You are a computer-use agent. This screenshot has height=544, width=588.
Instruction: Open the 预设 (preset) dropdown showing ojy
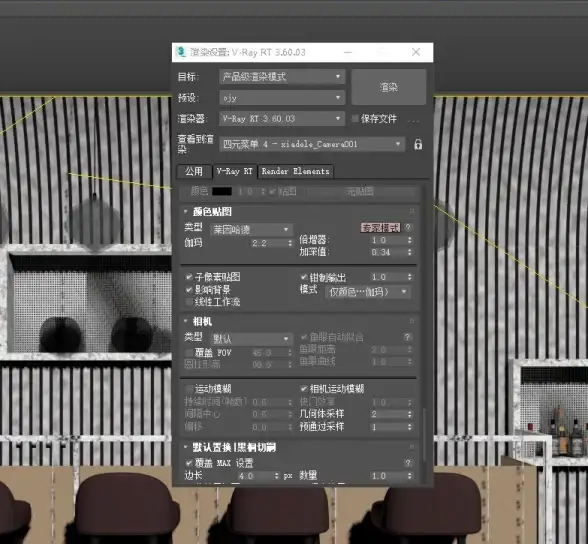click(x=282, y=98)
